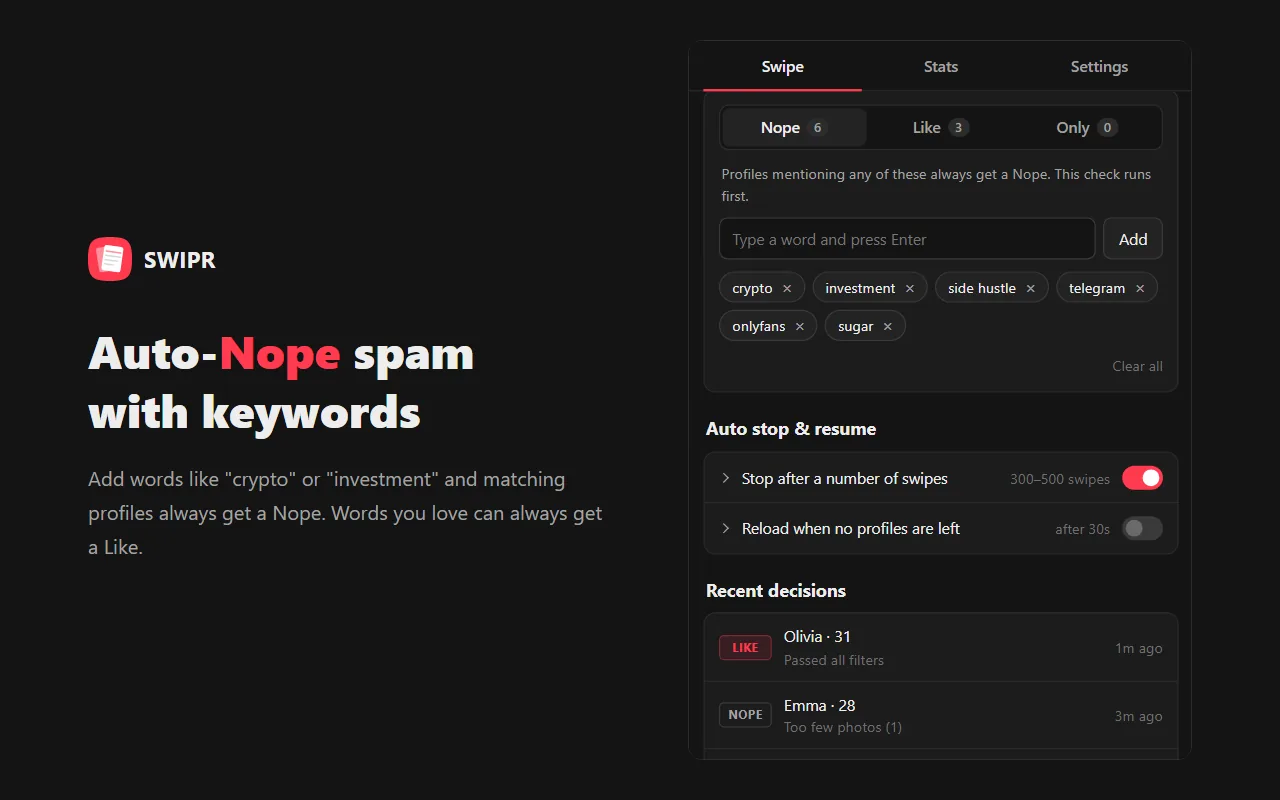Enable Reload when no profiles are left
Viewport: 1280px width, 800px height.
[x=1142, y=528]
